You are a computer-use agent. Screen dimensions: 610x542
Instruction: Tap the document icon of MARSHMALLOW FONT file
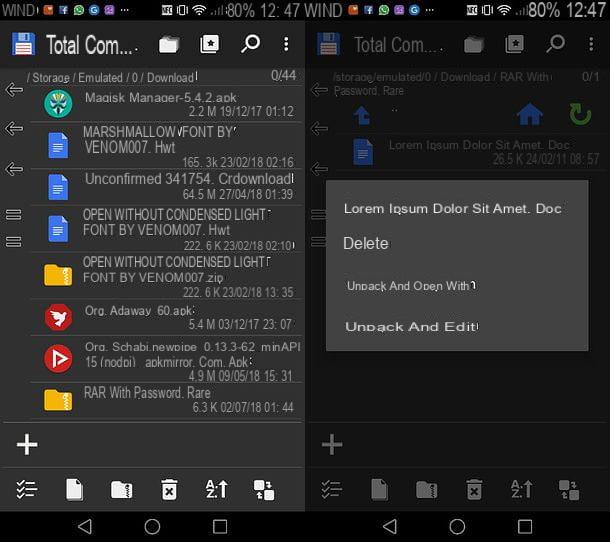58,145
